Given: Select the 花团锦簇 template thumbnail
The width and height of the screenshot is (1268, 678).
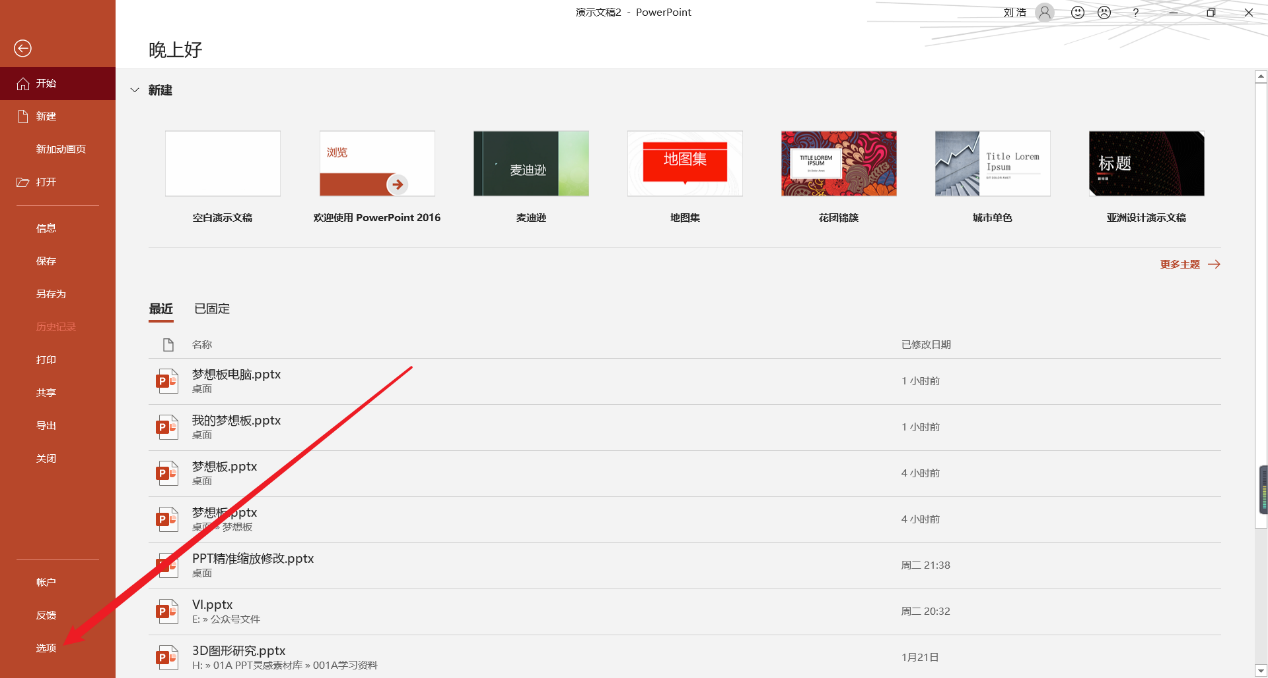Looking at the screenshot, I should click(839, 164).
